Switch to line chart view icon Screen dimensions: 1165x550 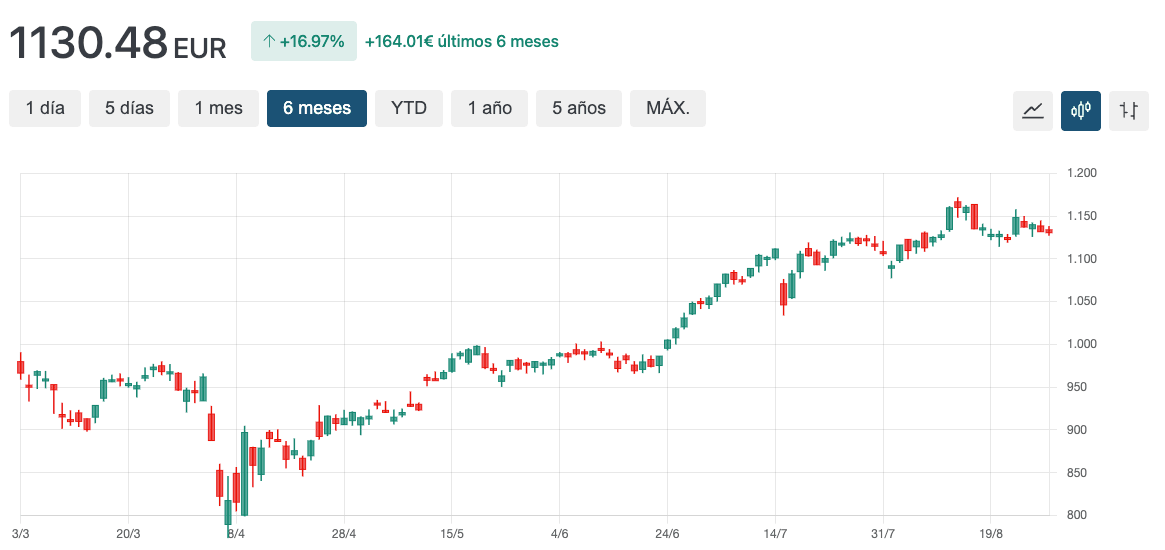tap(1033, 110)
